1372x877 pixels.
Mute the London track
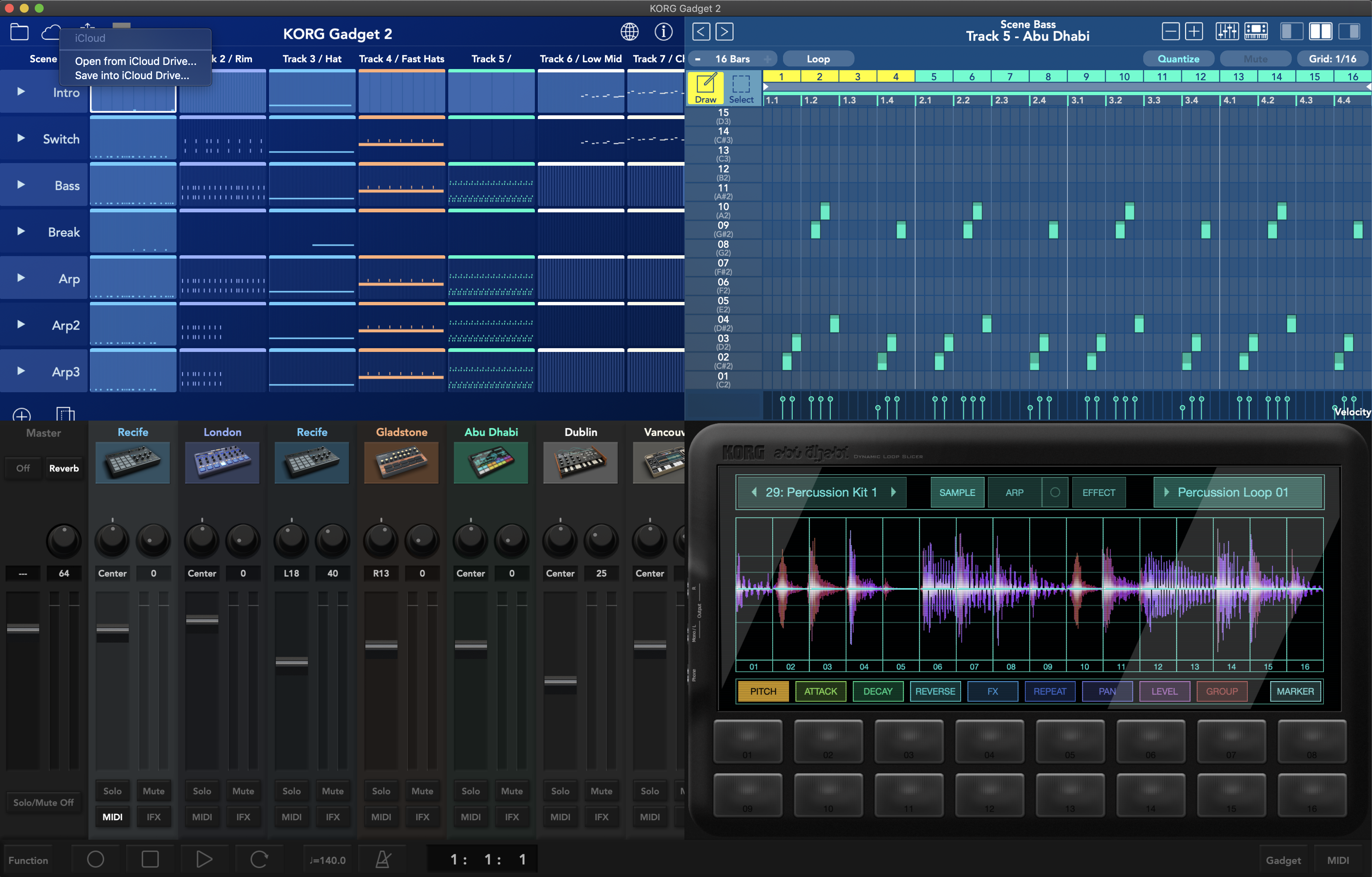coord(243,791)
